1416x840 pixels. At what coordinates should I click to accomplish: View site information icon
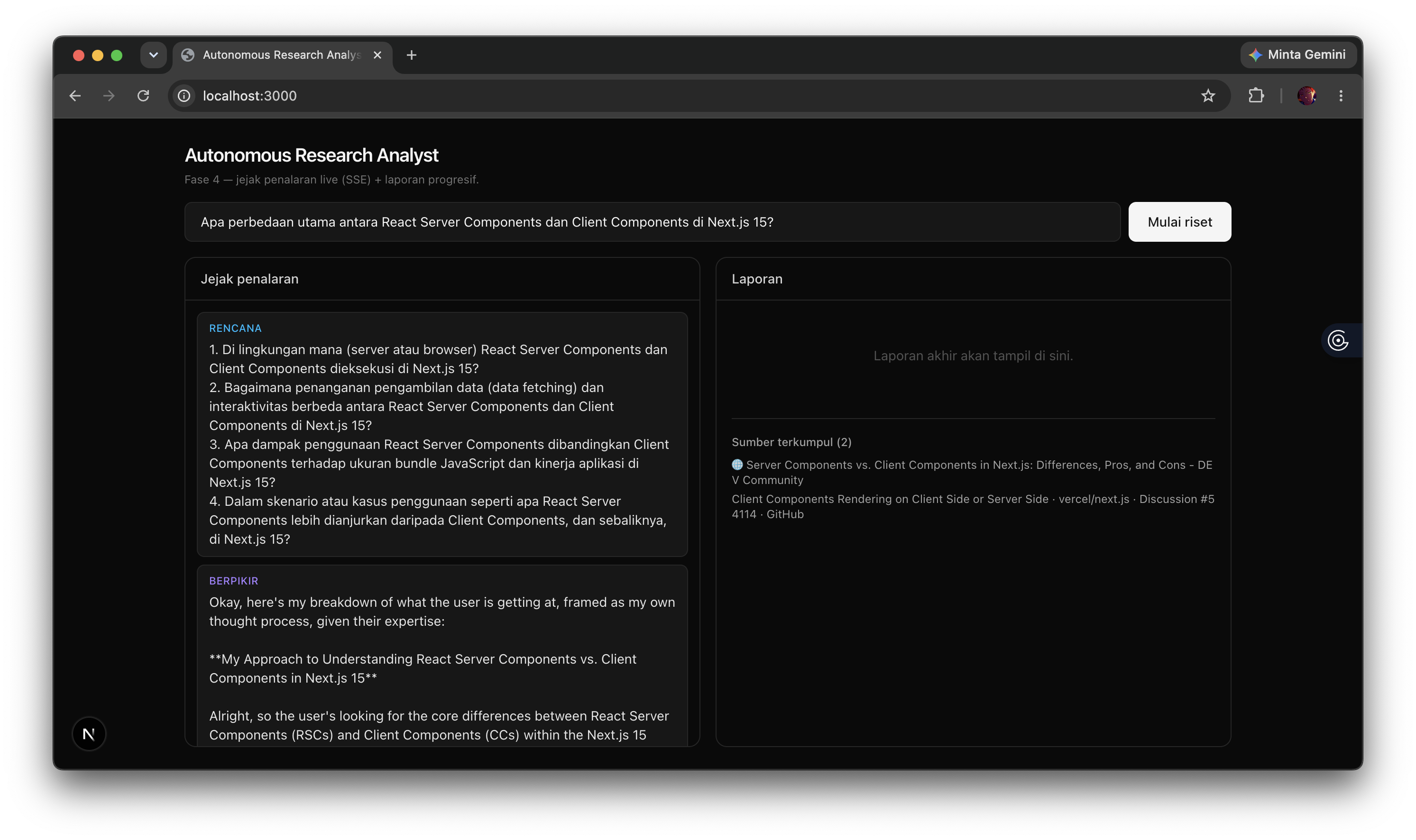[184, 96]
